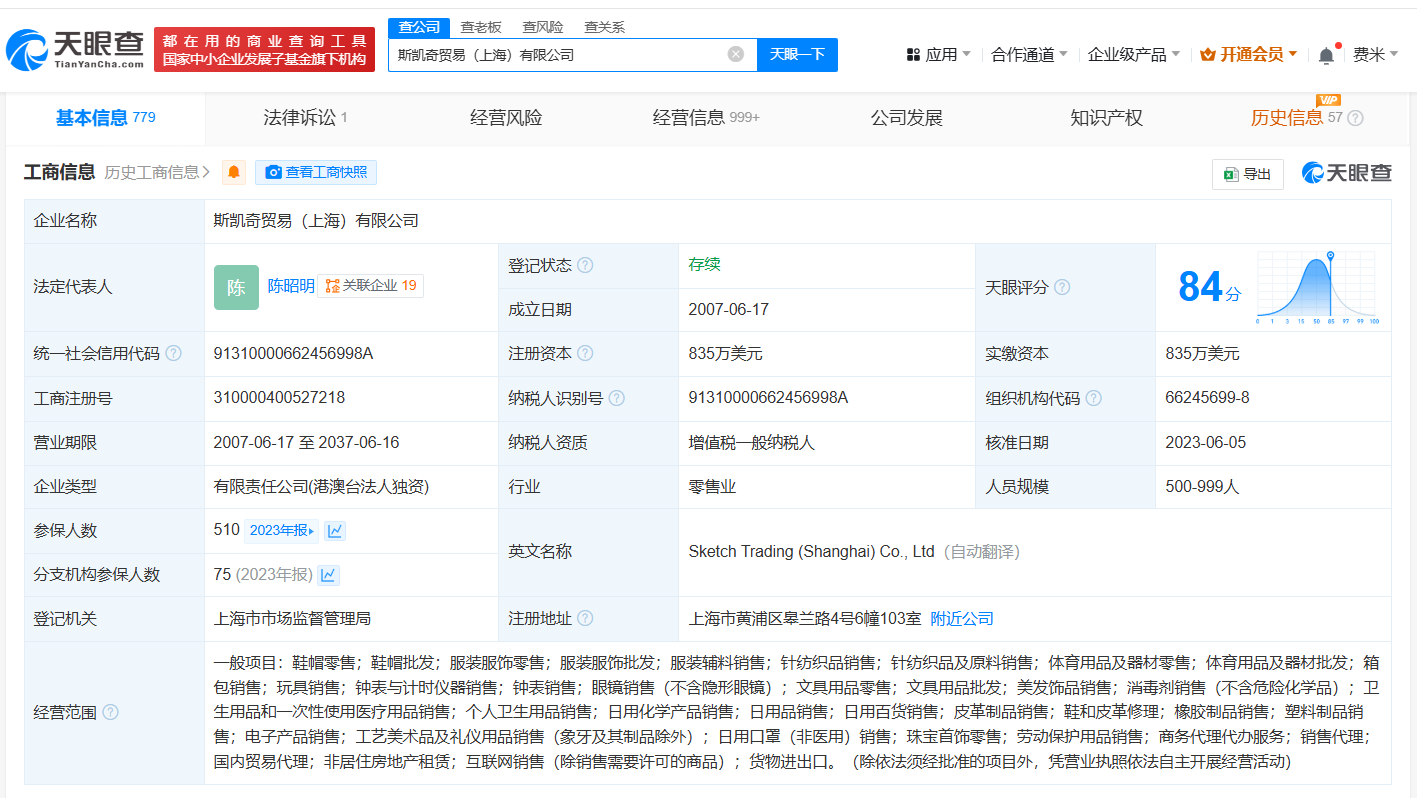1417x798 pixels.
Task: Select the 法律诉讼 tab
Action: (305, 118)
